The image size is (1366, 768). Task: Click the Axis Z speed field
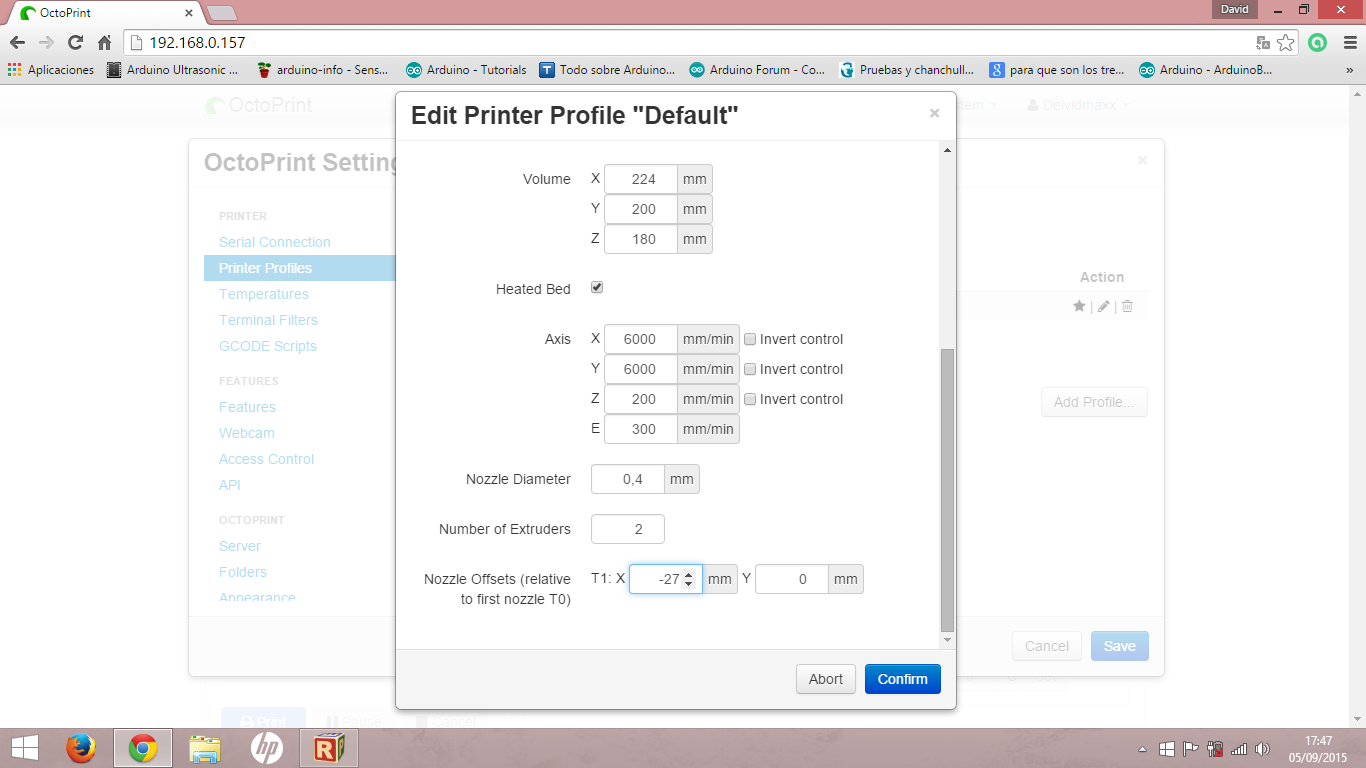(641, 399)
